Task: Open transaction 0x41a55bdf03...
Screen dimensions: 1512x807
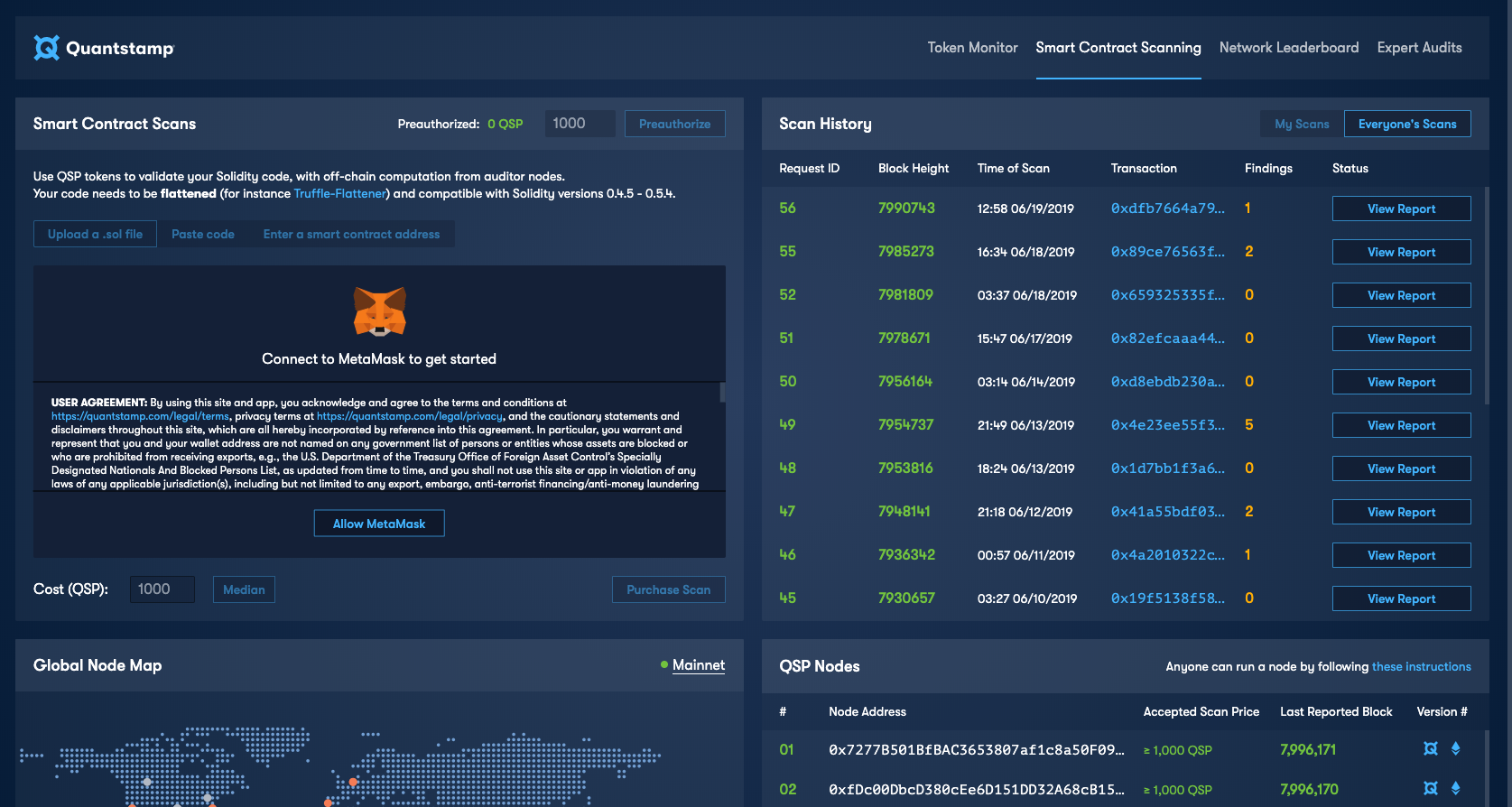Action: [x=1168, y=512]
